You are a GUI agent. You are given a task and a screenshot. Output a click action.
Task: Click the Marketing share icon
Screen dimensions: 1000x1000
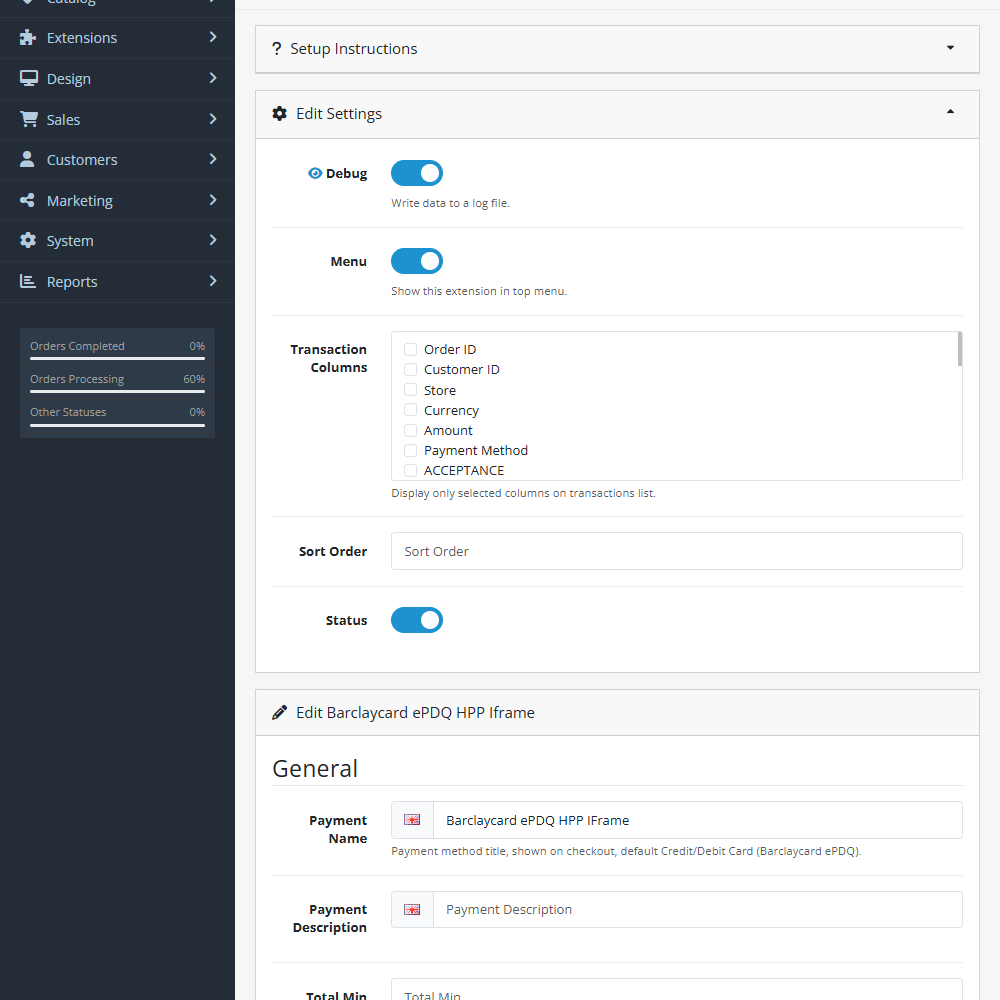pos(27,200)
